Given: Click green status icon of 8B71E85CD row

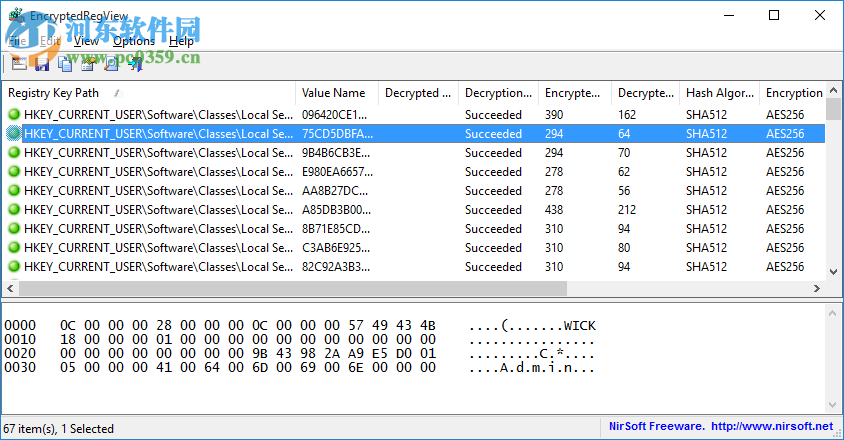Looking at the screenshot, I should [x=14, y=228].
